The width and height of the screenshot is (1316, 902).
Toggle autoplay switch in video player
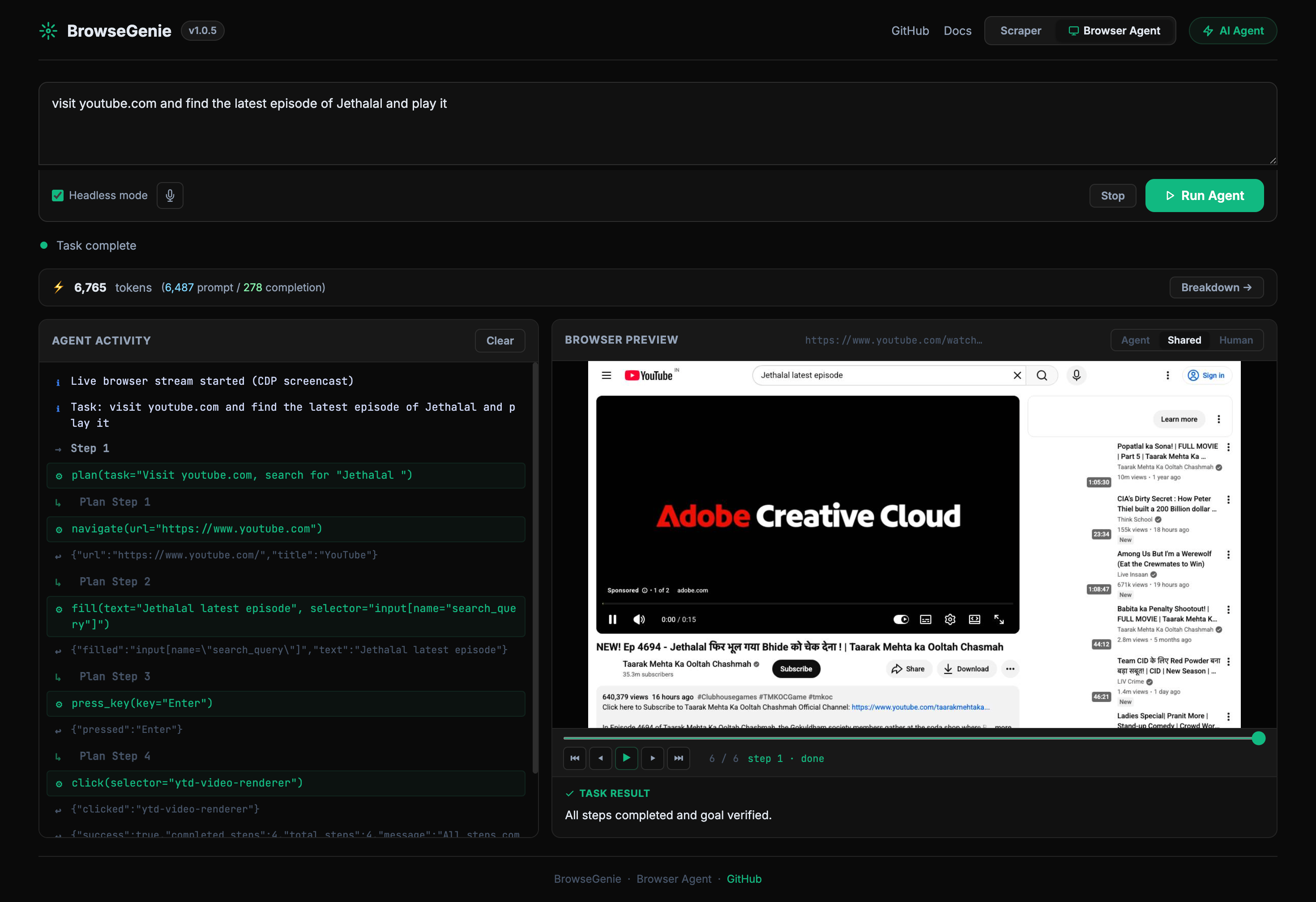901,619
